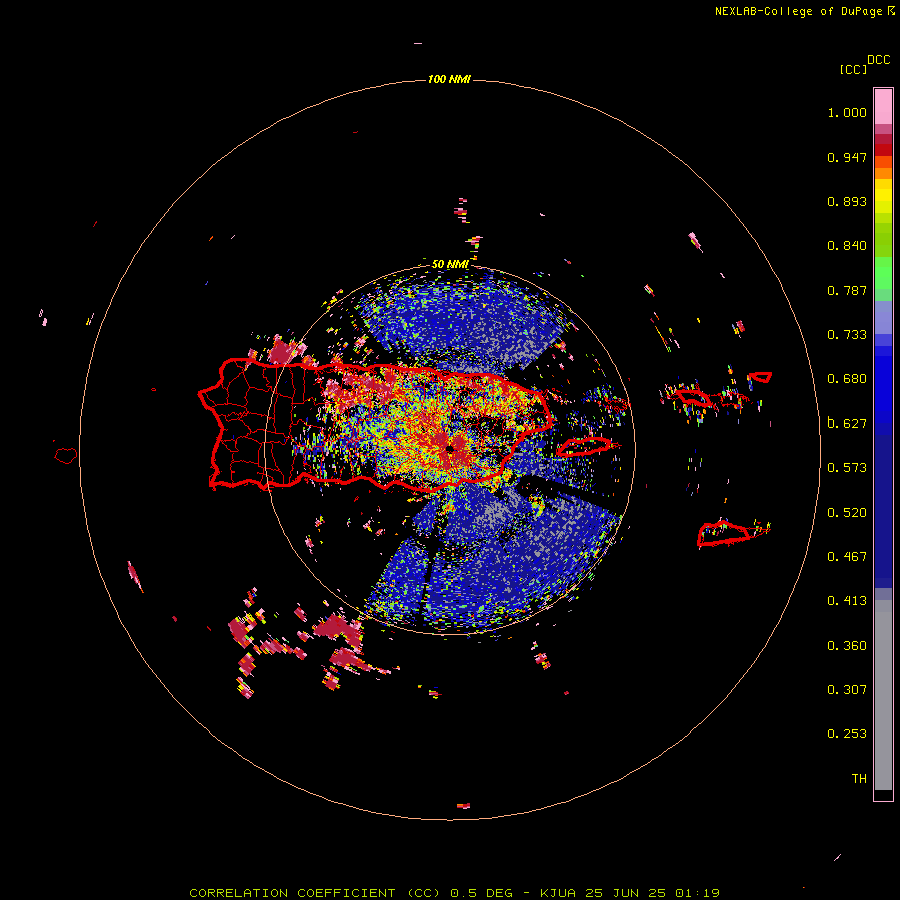The image size is (900, 900).
Task: Select the 0.680 scale value
Action: [847, 379]
